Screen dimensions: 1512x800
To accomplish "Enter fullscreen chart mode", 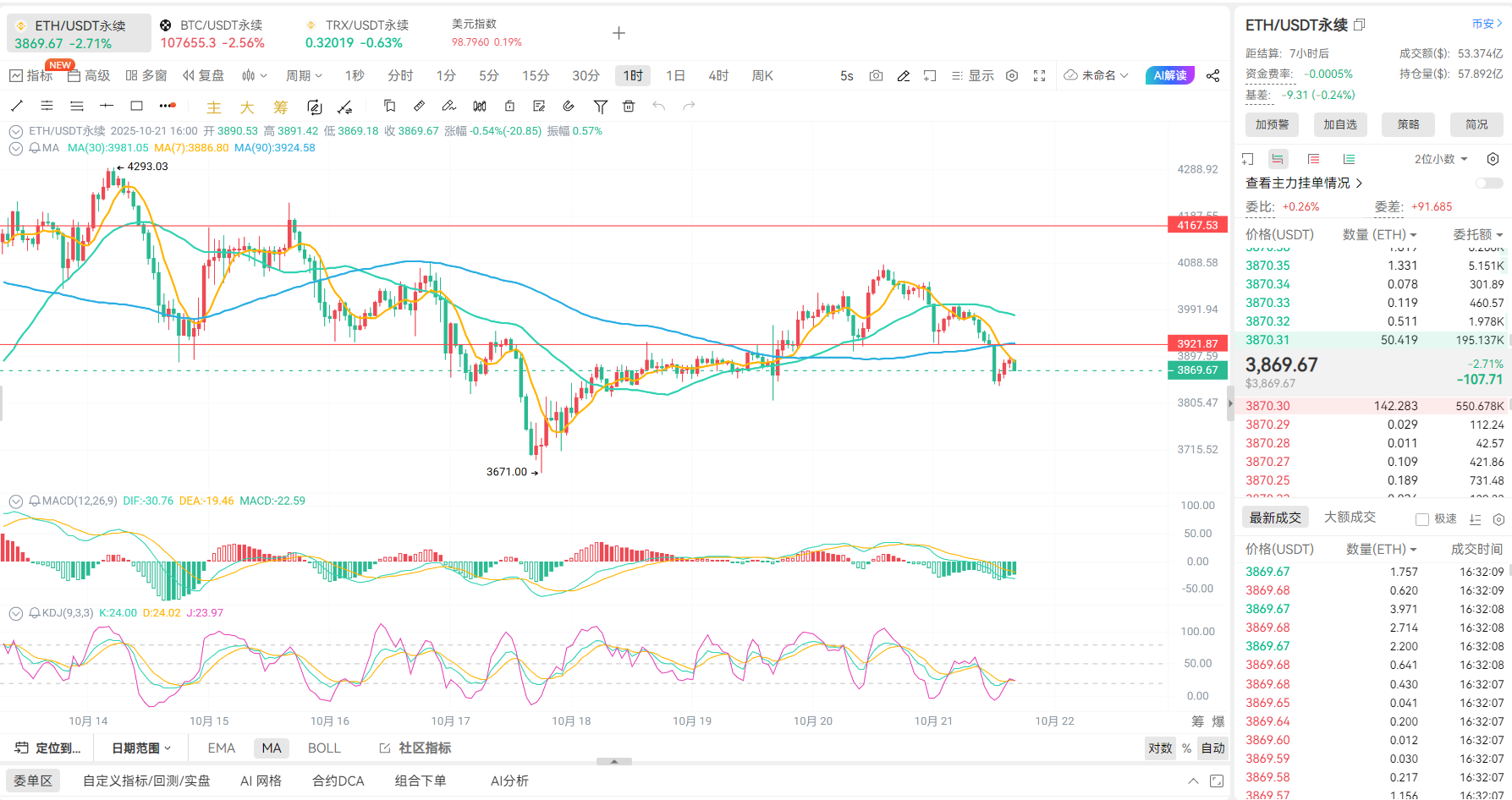I will pos(1040,76).
